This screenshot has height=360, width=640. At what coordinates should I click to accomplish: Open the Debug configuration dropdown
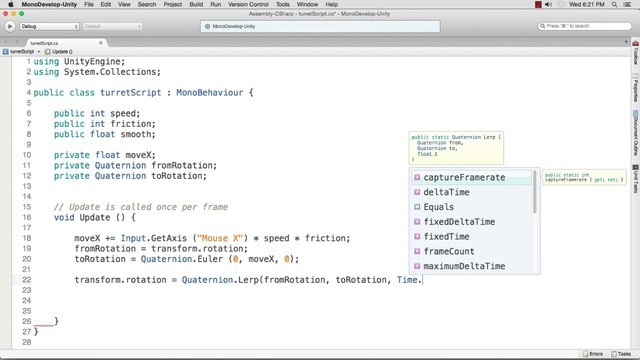[49, 26]
